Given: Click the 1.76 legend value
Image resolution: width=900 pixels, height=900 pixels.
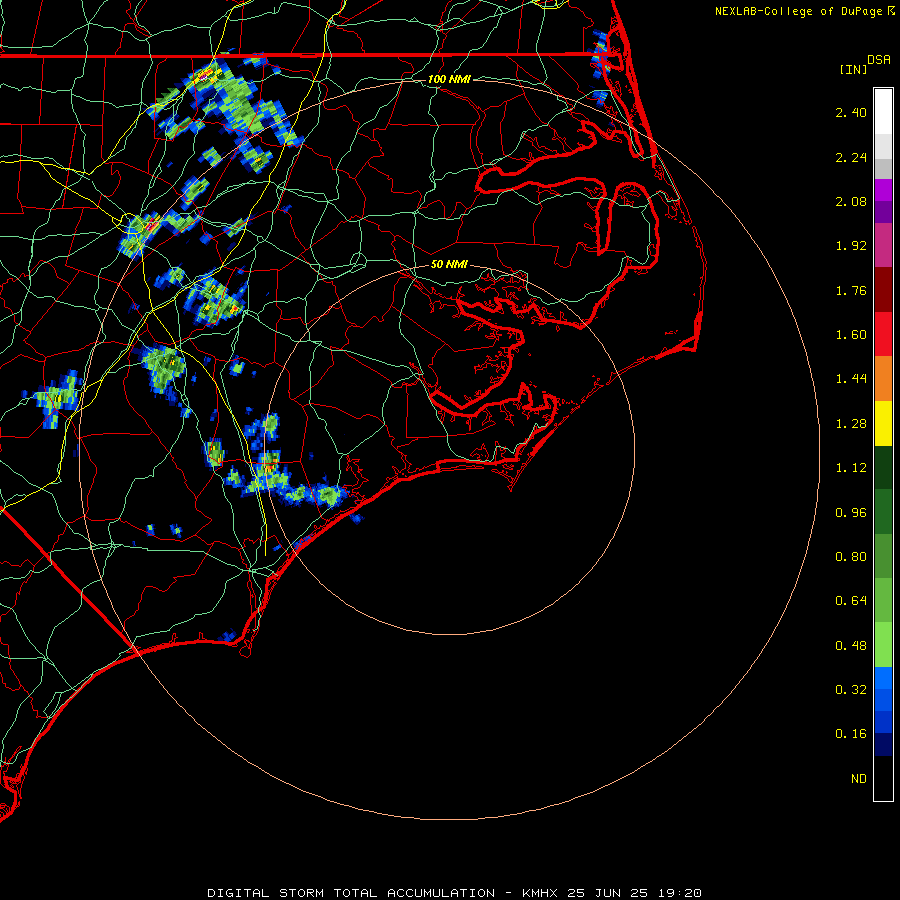Looking at the screenshot, I should pyautogui.click(x=851, y=290).
